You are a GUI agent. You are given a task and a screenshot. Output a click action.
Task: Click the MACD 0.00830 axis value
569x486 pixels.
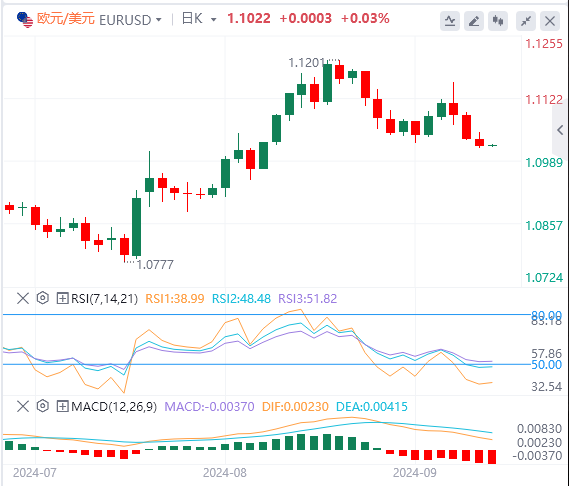point(539,429)
